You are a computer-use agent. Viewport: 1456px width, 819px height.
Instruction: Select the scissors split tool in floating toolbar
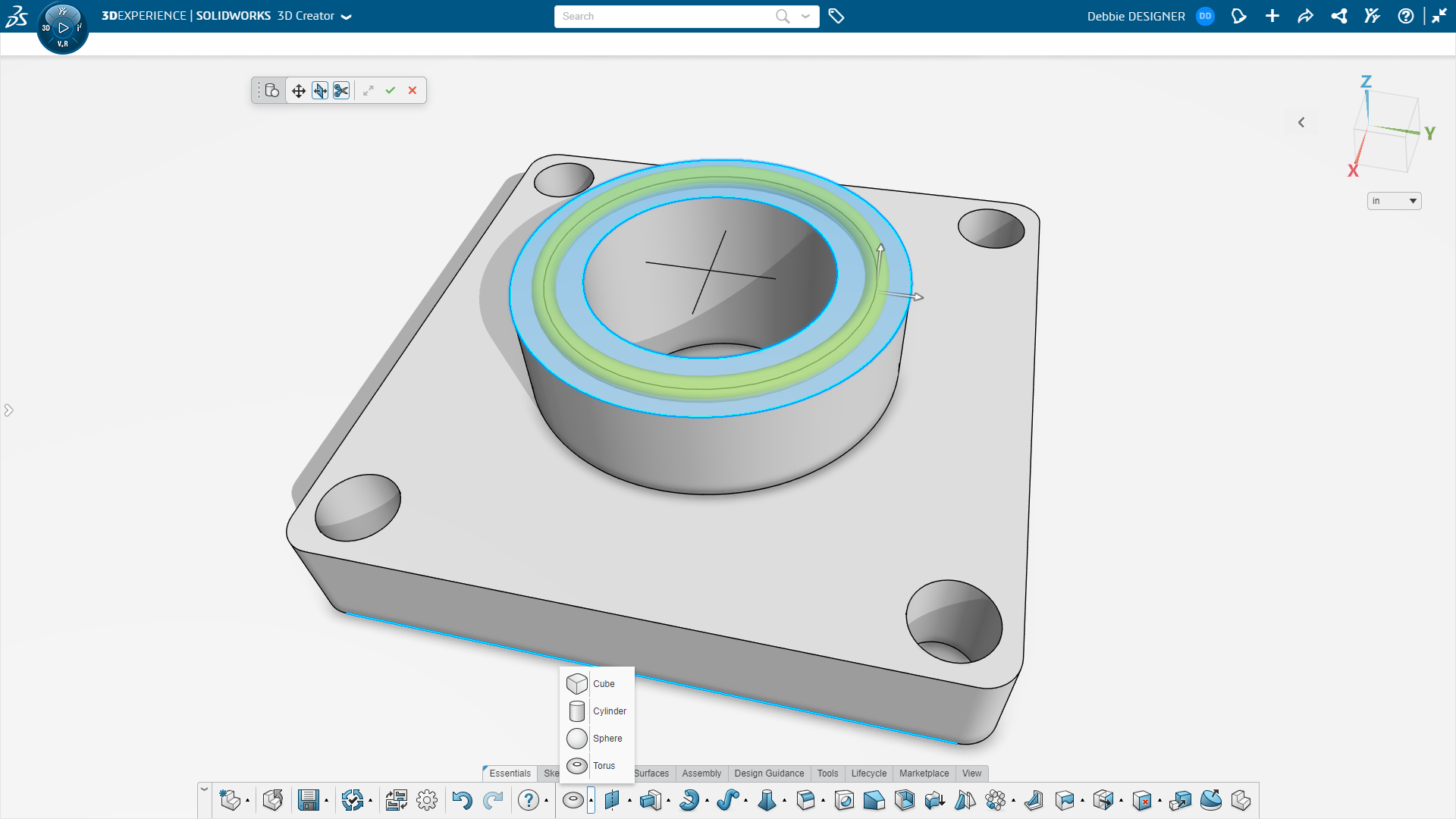(x=340, y=90)
